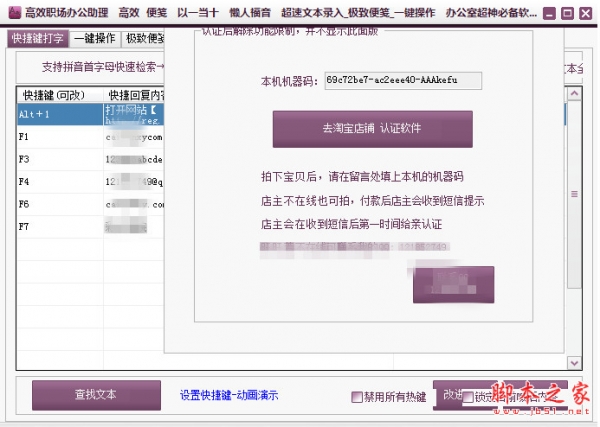Select the F1 shortcut row
This screenshot has width=600, height=427.
coord(91,137)
